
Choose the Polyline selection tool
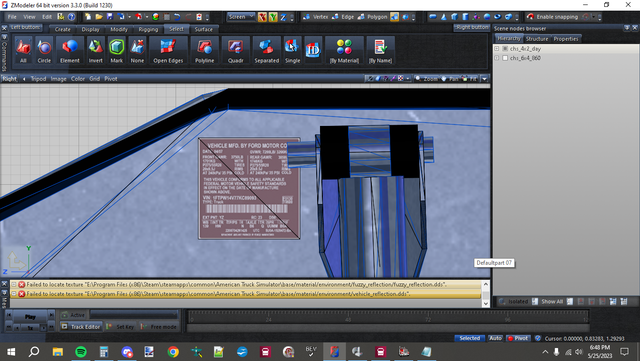point(204,50)
